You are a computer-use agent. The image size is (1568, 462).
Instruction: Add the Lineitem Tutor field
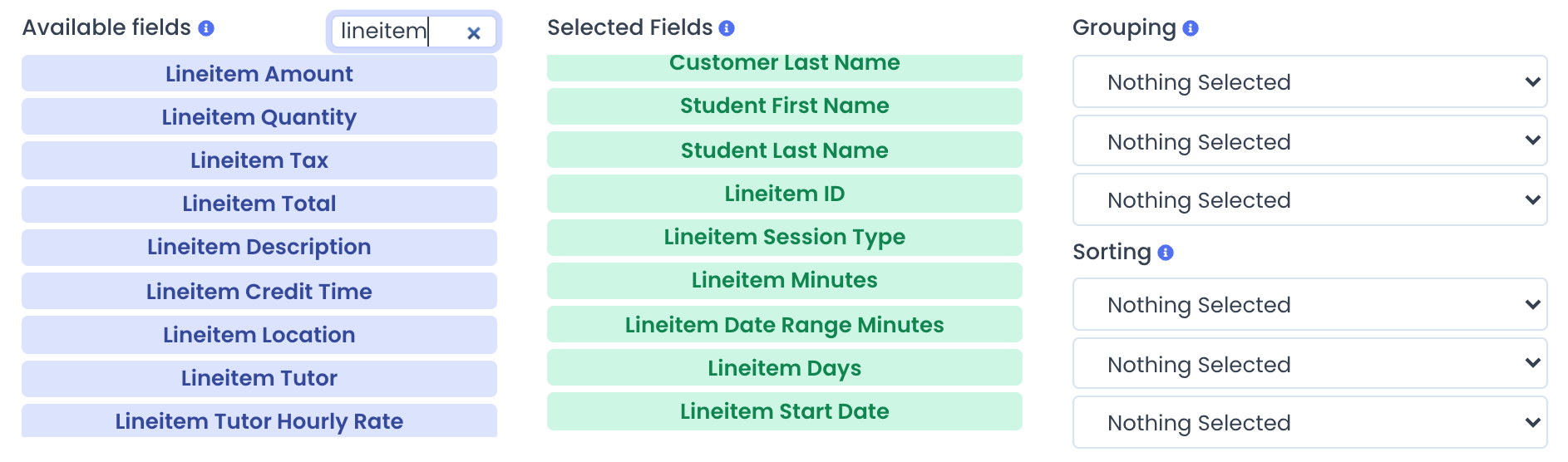pyautogui.click(x=259, y=378)
